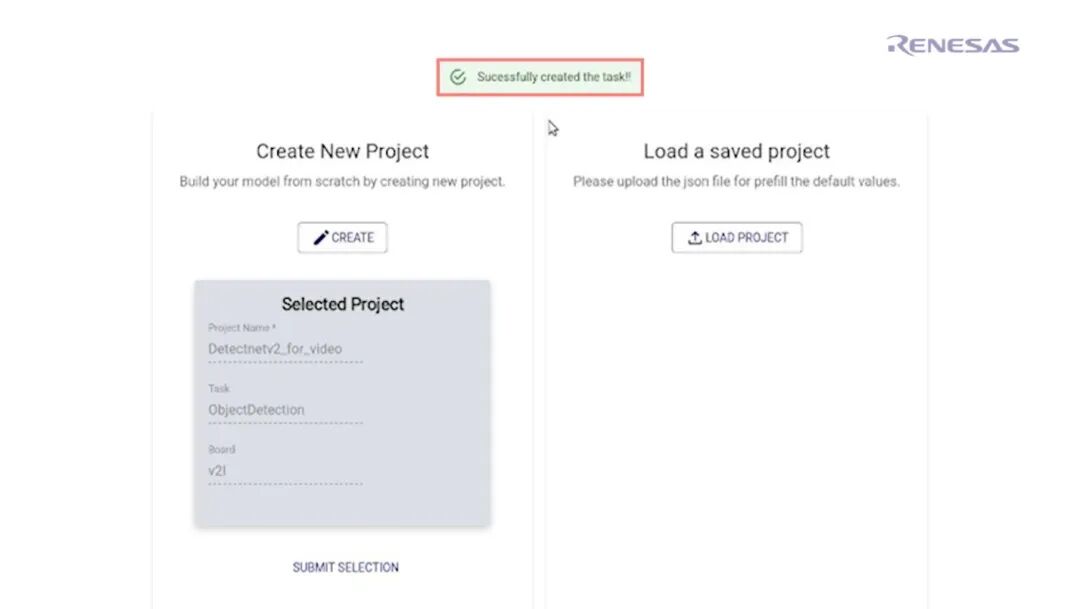Click the 'Build your model from scratch' description

[342, 182]
